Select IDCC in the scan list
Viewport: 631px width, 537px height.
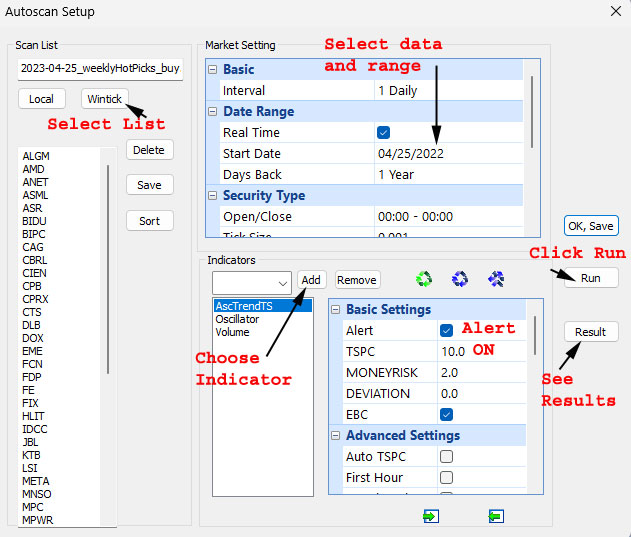pyautogui.click(x=35, y=429)
